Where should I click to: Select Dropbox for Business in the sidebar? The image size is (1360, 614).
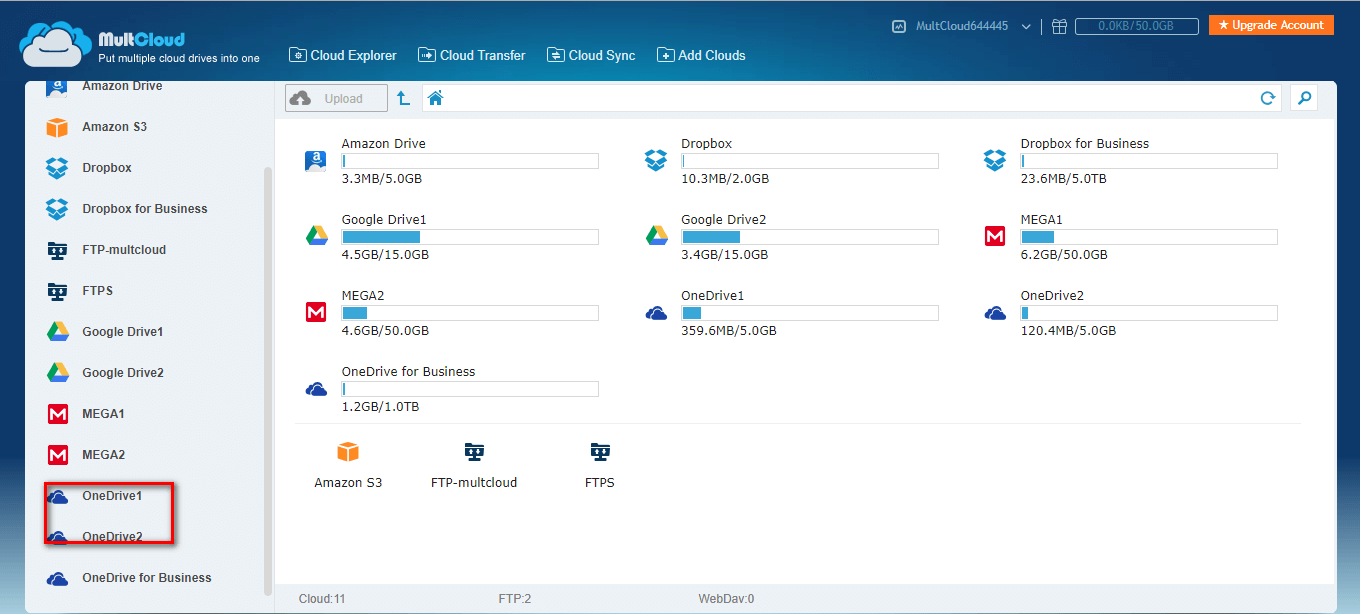pyautogui.click(x=144, y=209)
